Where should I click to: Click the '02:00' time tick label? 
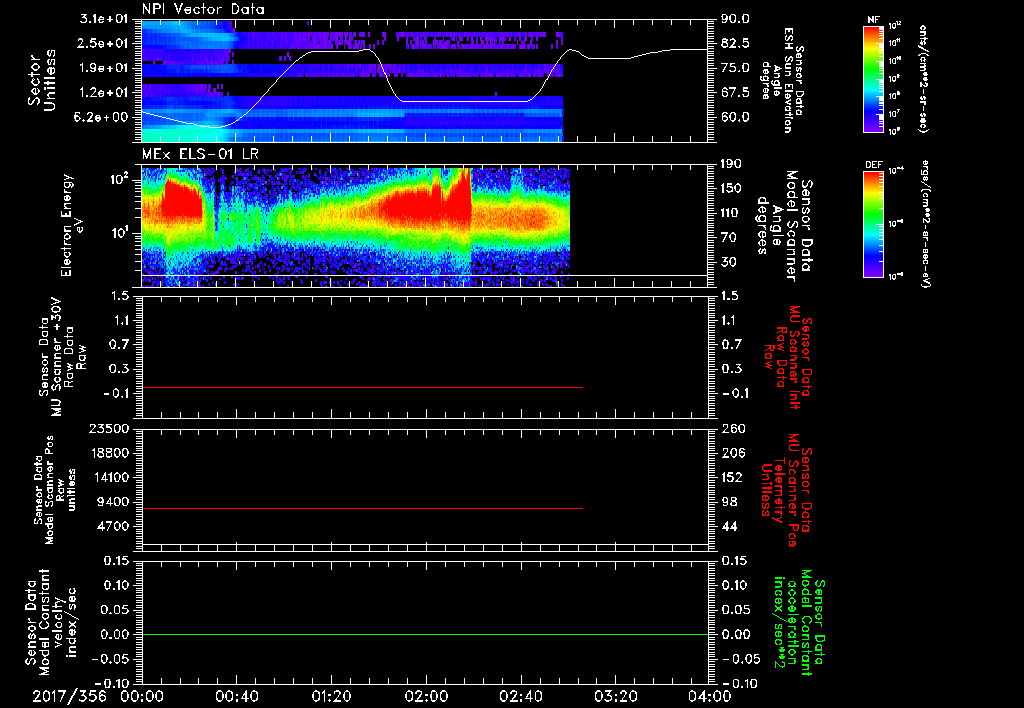click(426, 697)
